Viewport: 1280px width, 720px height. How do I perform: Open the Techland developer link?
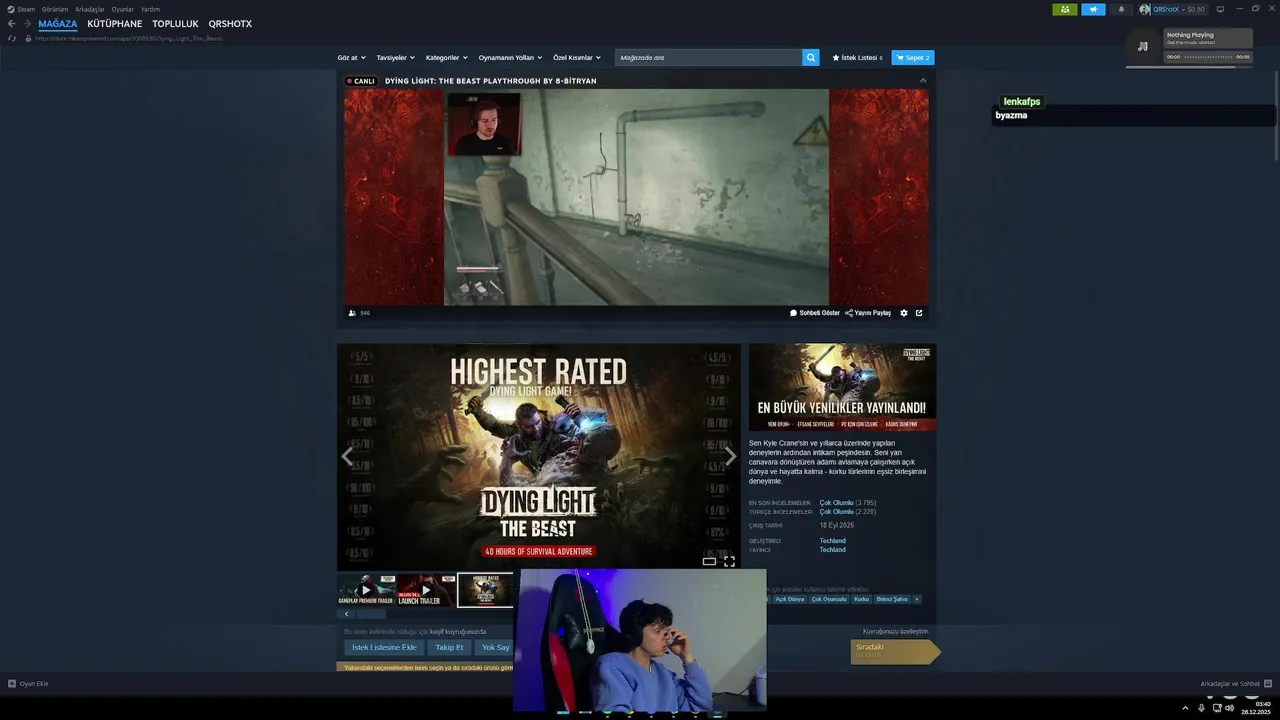pyautogui.click(x=832, y=541)
